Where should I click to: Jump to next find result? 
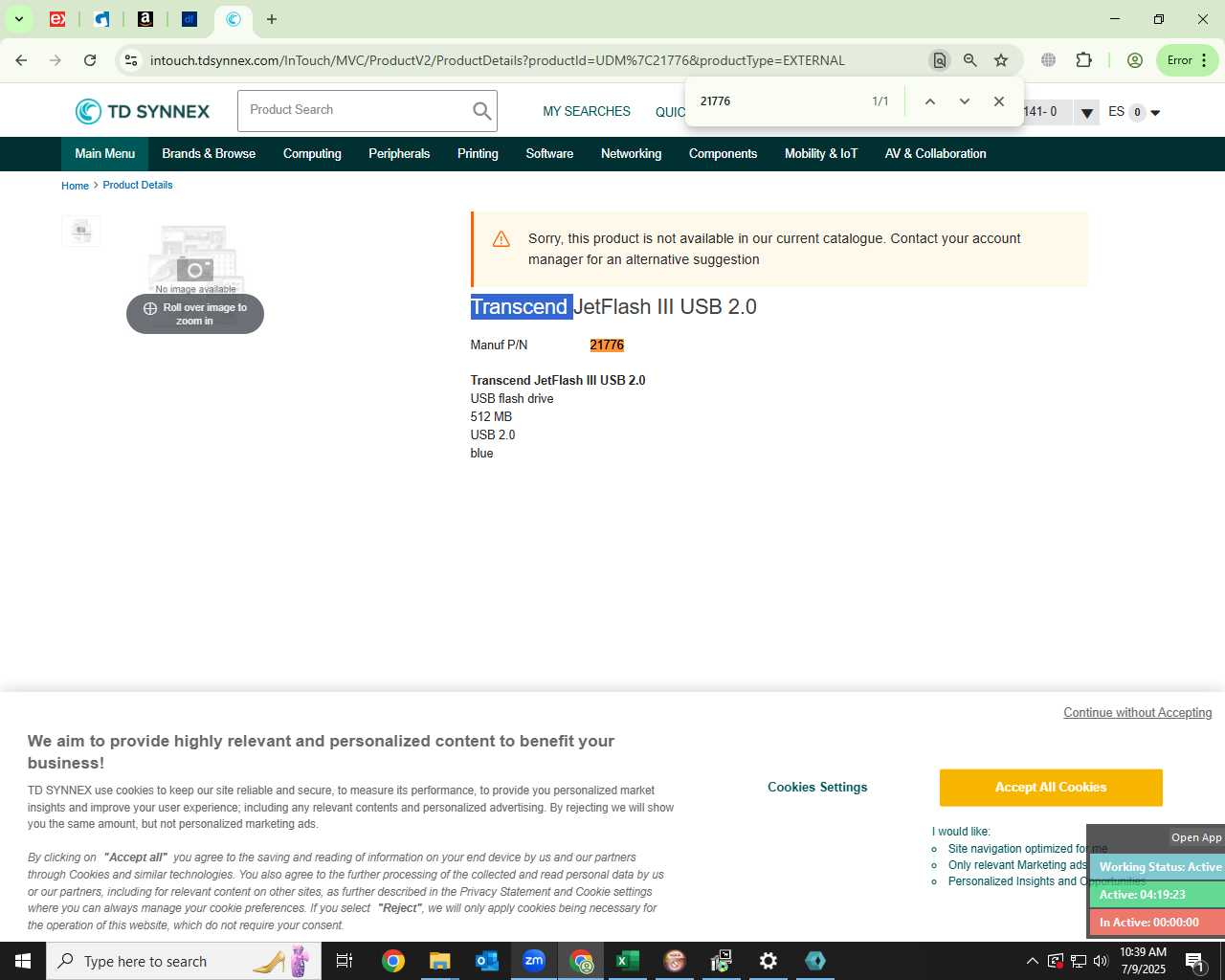pyautogui.click(x=964, y=101)
